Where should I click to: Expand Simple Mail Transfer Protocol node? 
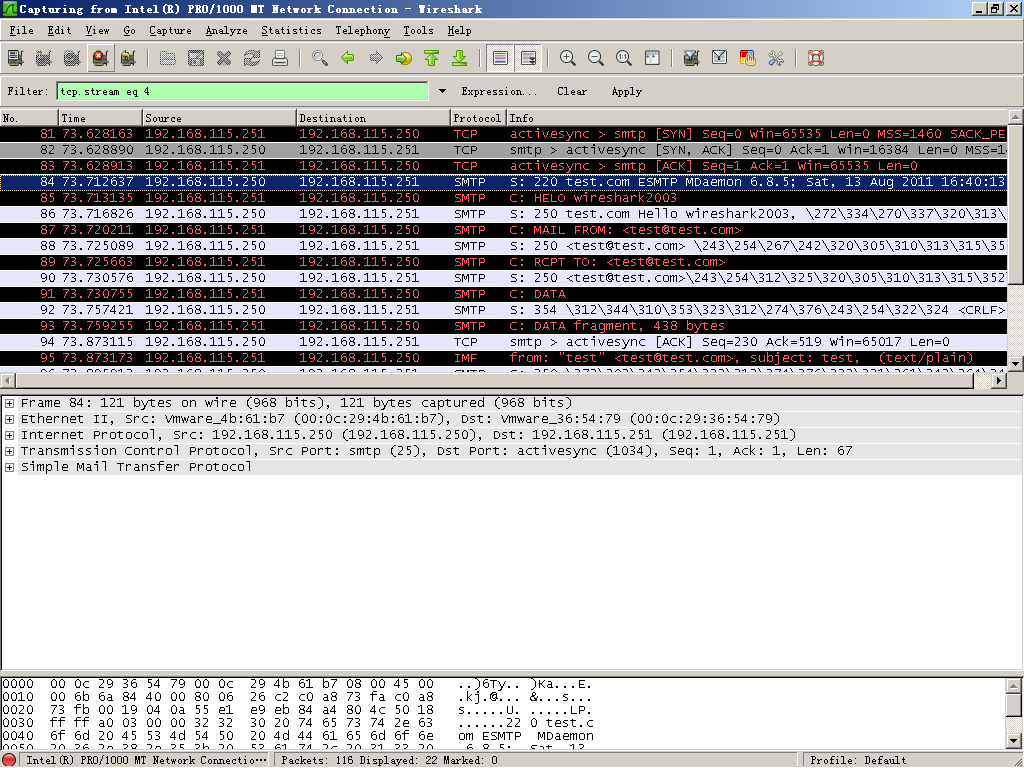pos(9,467)
